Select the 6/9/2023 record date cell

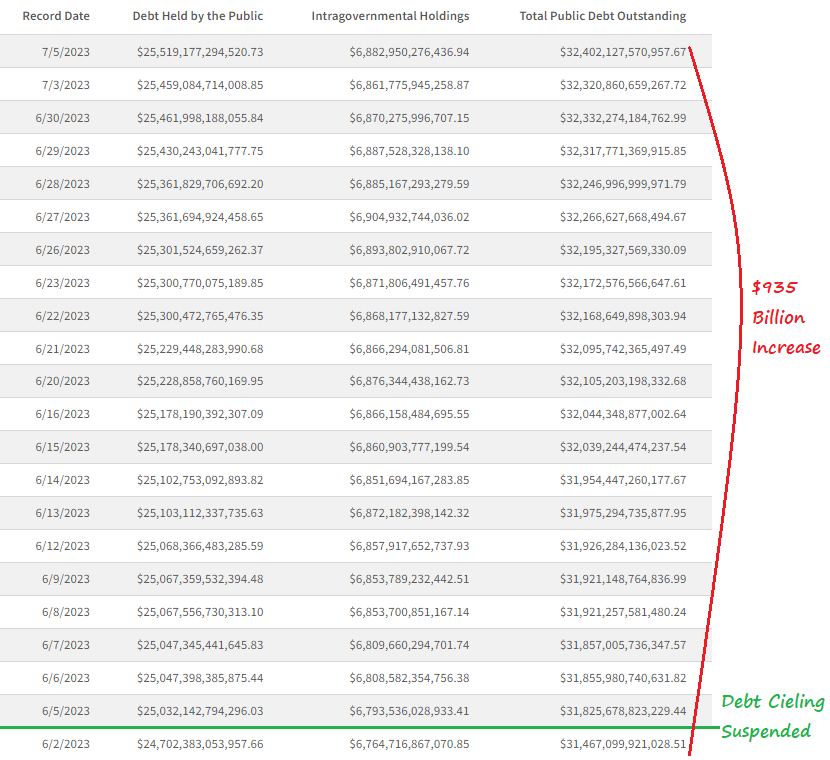(66, 579)
